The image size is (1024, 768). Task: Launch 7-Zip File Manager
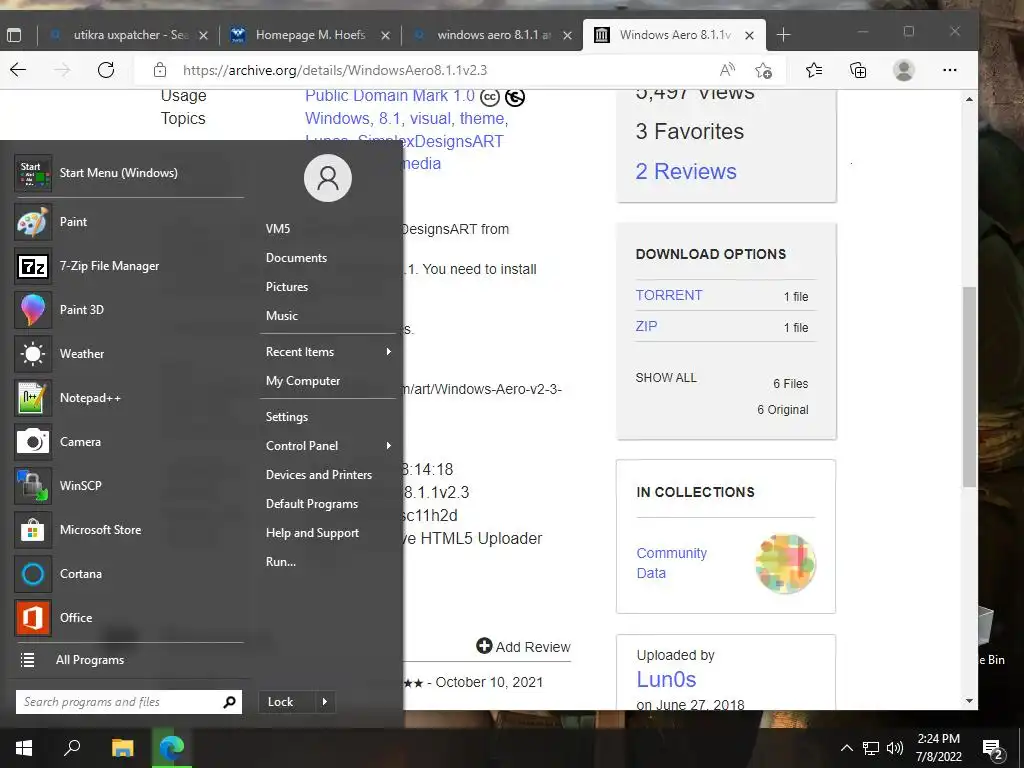(x=129, y=266)
